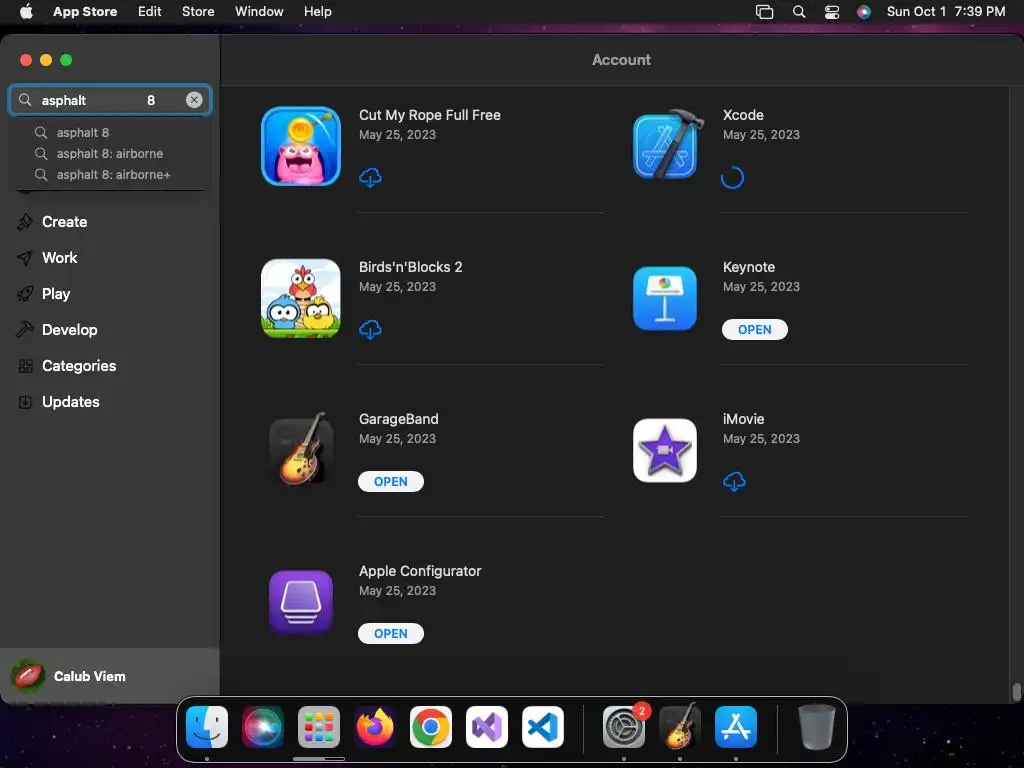The image size is (1024, 768).
Task: Open Finder from the Dock
Action: point(207,727)
